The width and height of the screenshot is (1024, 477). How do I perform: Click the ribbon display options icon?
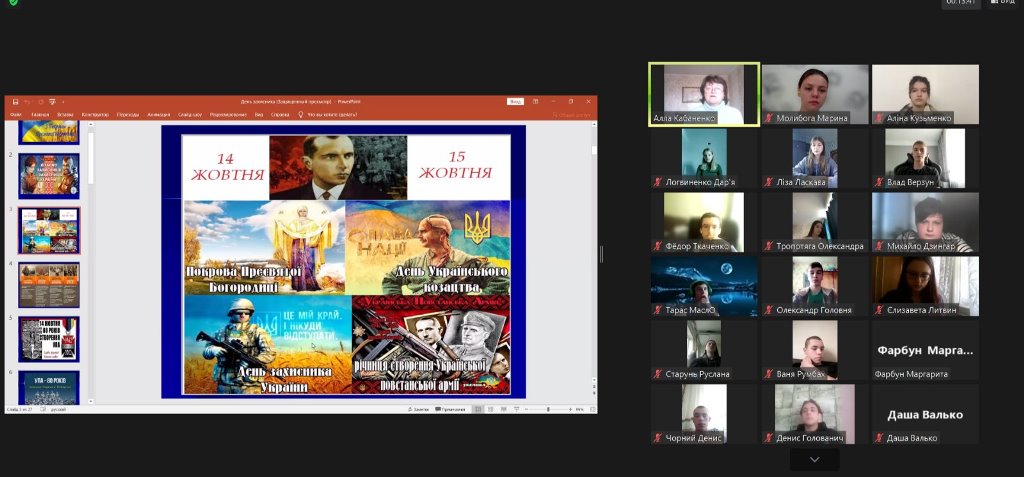click(x=536, y=101)
